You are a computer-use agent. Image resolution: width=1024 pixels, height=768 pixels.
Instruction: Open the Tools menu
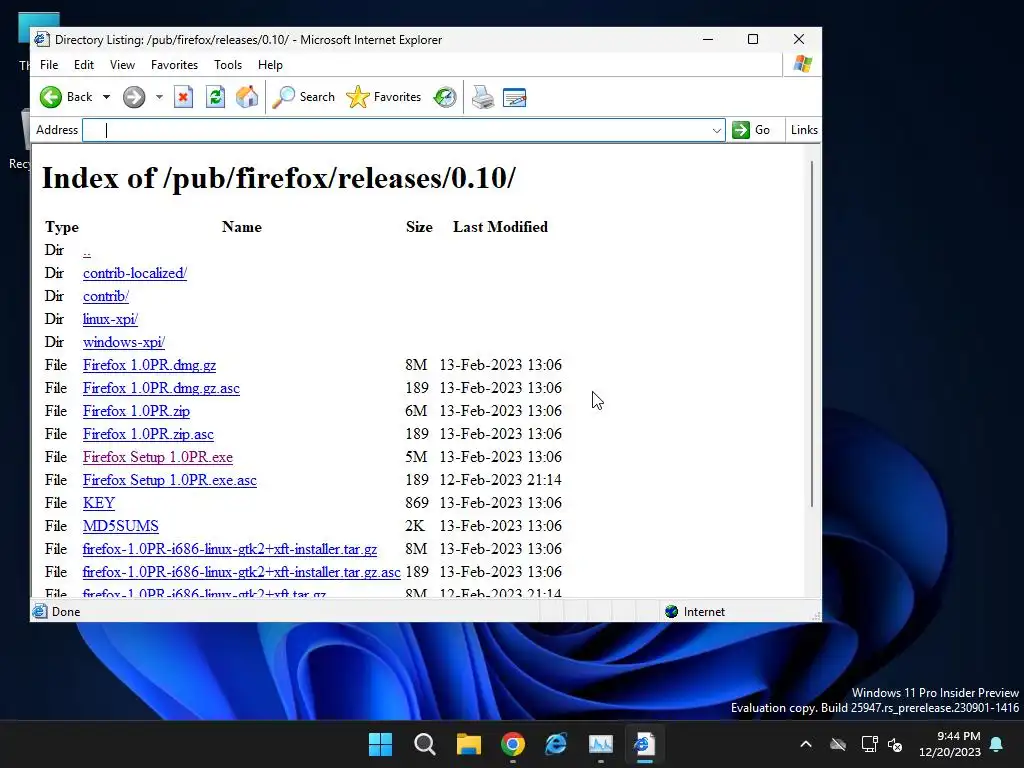coord(228,65)
